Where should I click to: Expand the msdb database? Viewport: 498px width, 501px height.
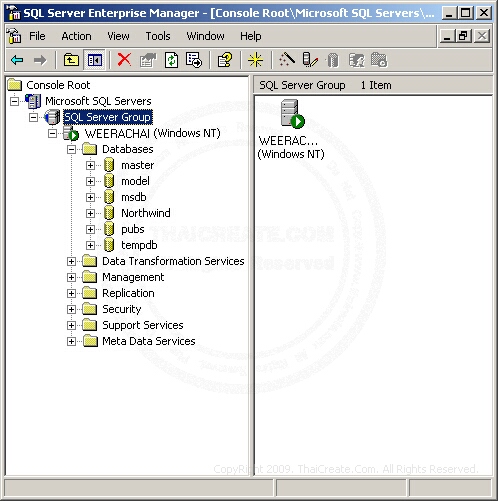tap(90, 197)
